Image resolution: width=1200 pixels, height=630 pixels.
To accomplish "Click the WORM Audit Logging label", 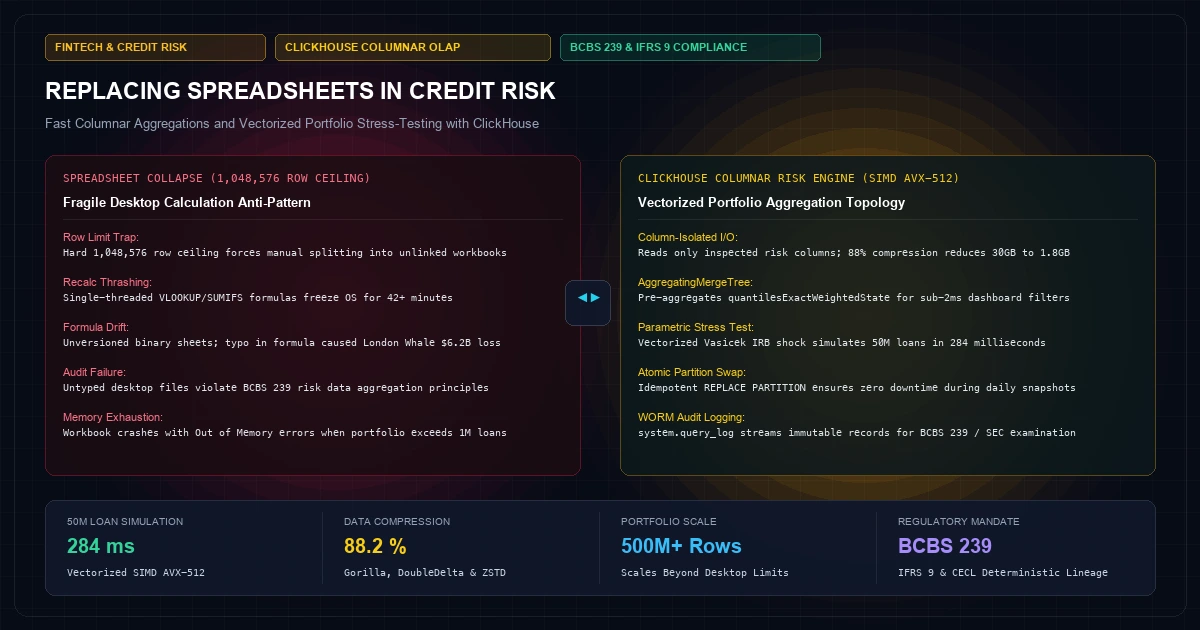I will [x=693, y=417].
